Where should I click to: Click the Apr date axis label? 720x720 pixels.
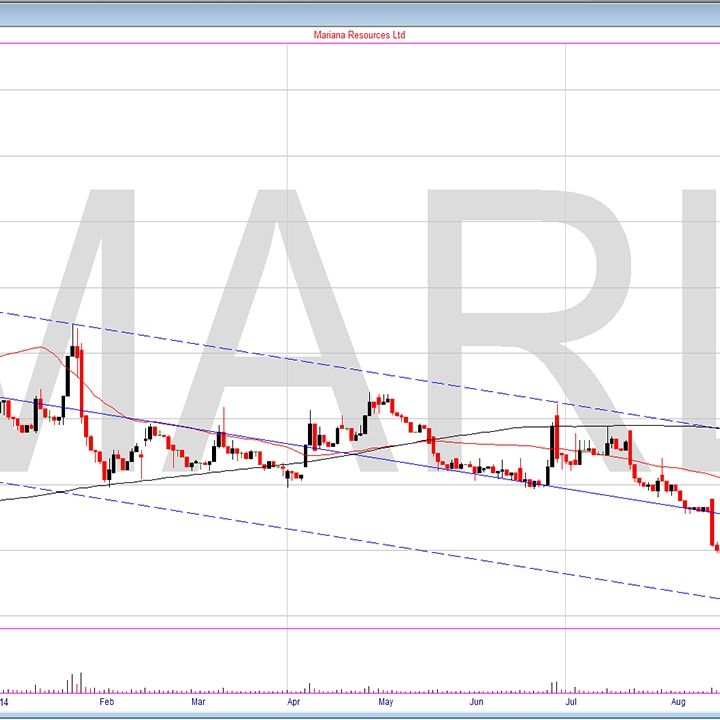click(292, 703)
